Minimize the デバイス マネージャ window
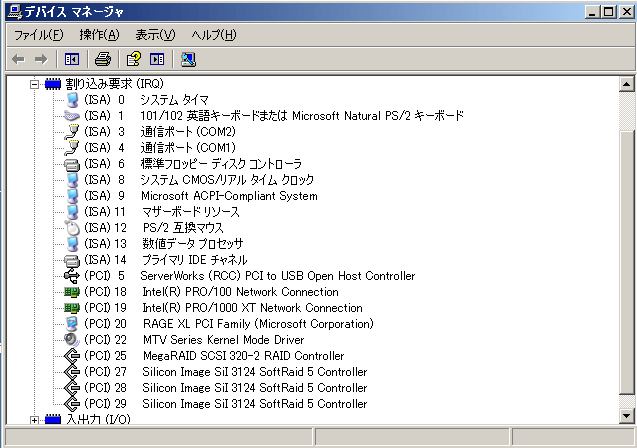The height and width of the screenshot is (448, 637). [592, 12]
